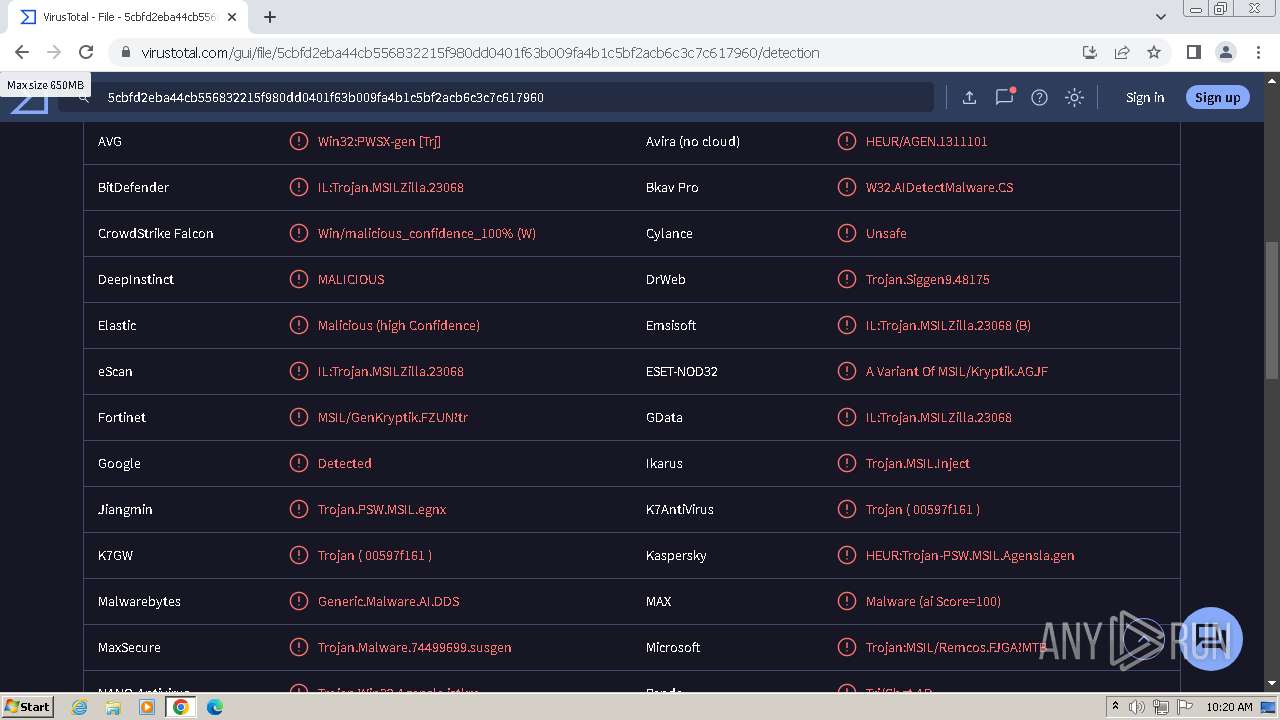Click the Cylance alert icon
The image size is (1280, 720).
pos(846,233)
